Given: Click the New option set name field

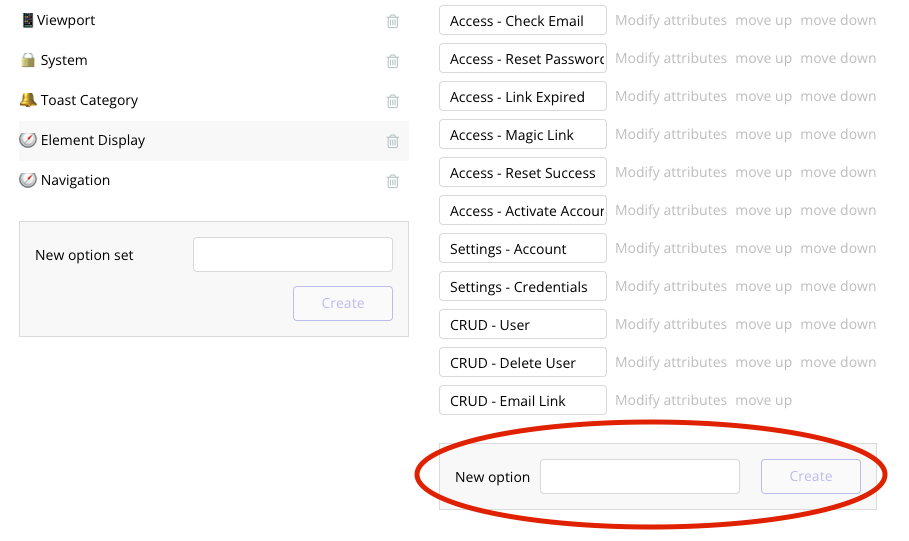Looking at the screenshot, I should [x=292, y=255].
